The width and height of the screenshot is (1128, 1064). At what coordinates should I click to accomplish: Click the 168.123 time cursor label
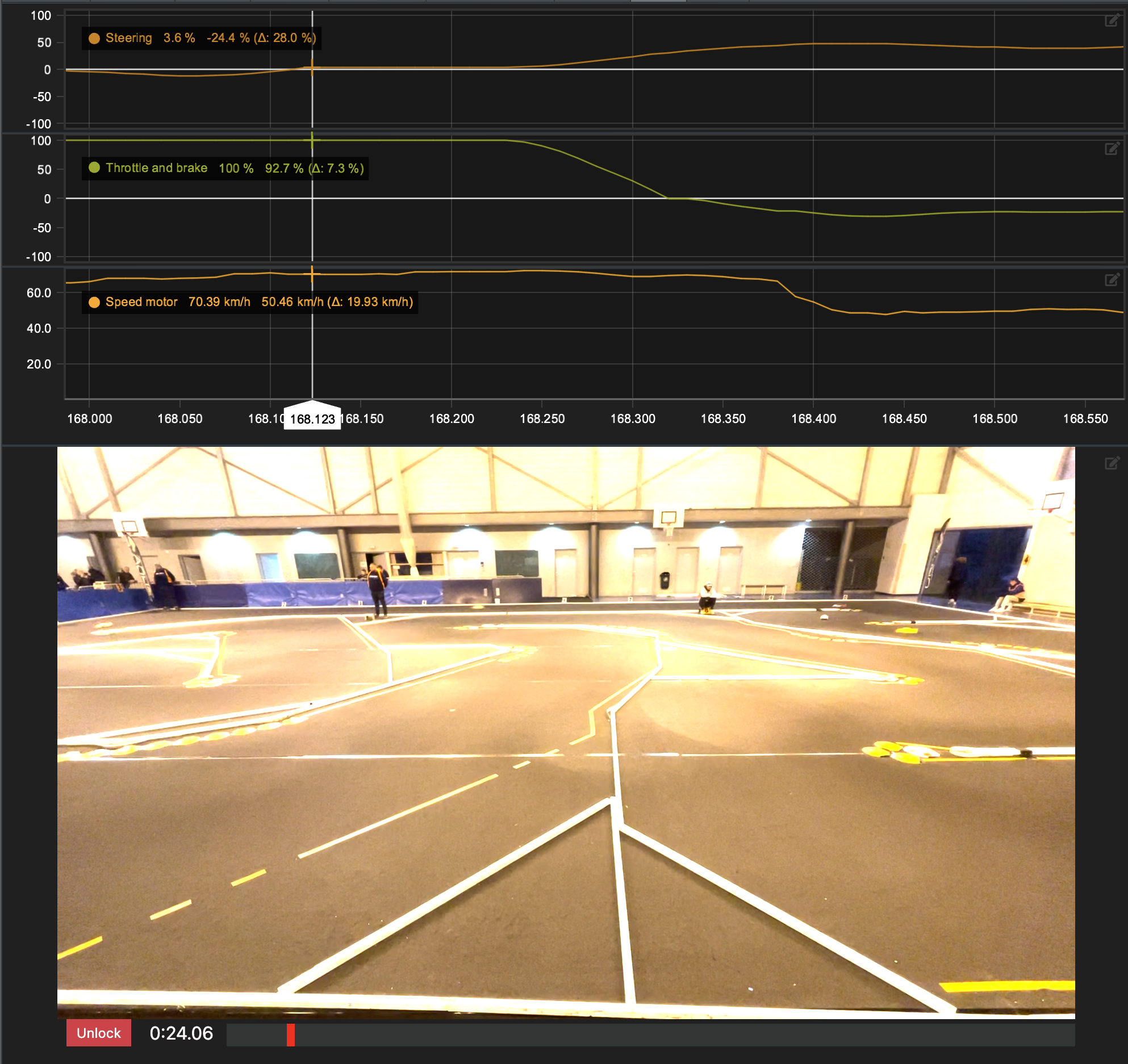click(x=312, y=419)
